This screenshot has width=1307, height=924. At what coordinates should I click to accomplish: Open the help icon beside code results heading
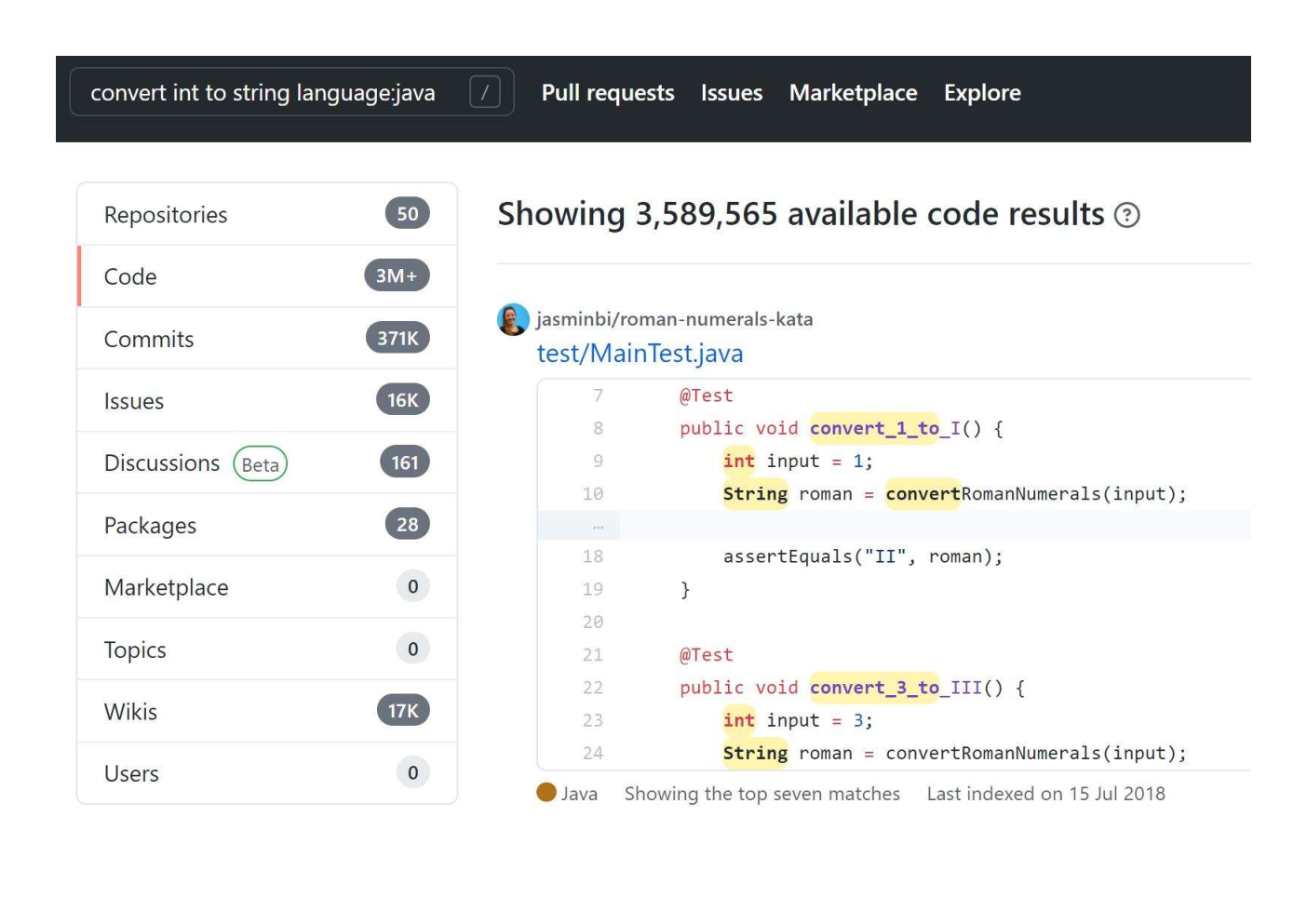[1126, 215]
